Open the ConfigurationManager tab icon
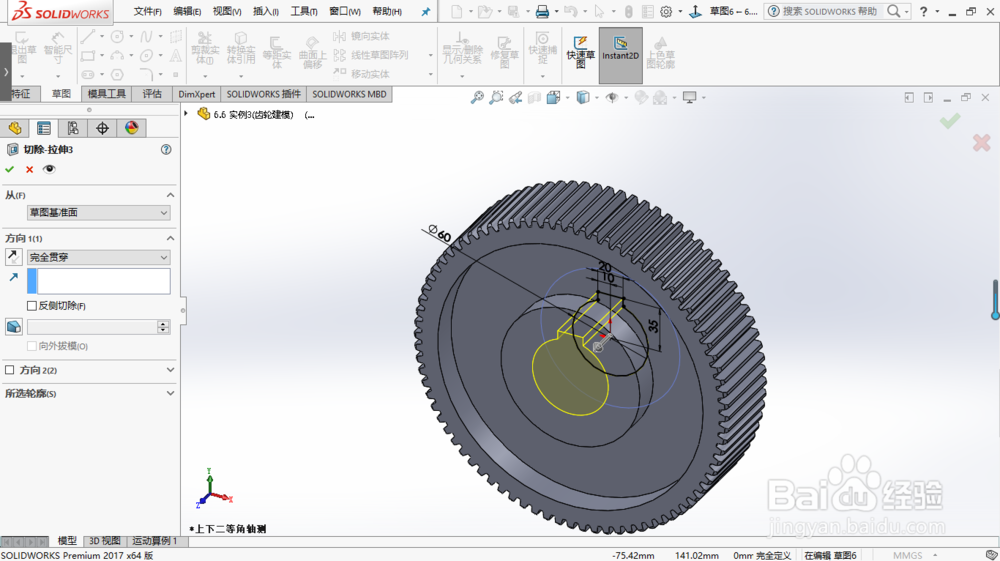 (x=73, y=128)
